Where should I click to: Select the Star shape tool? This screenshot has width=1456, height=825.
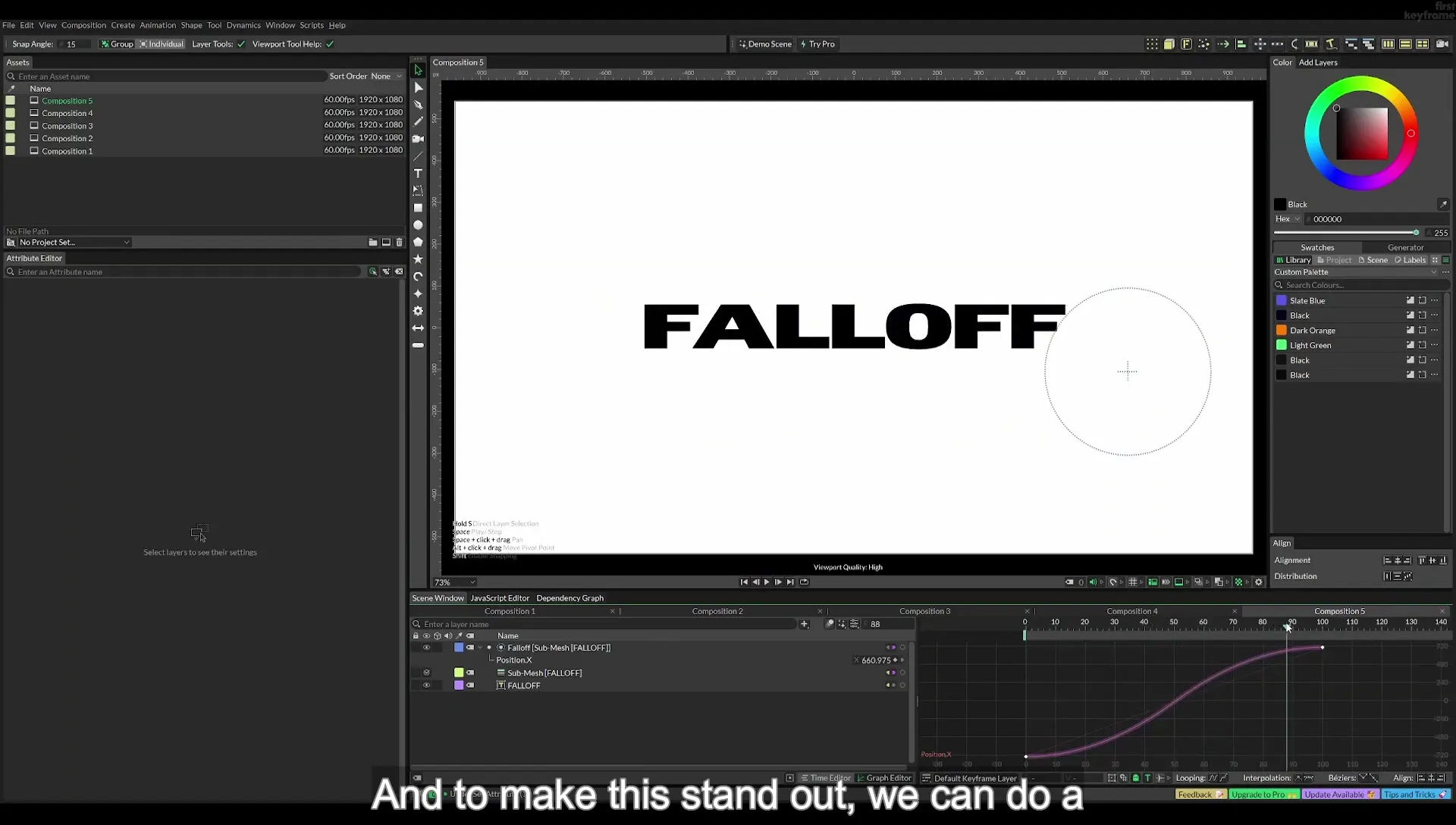(418, 259)
